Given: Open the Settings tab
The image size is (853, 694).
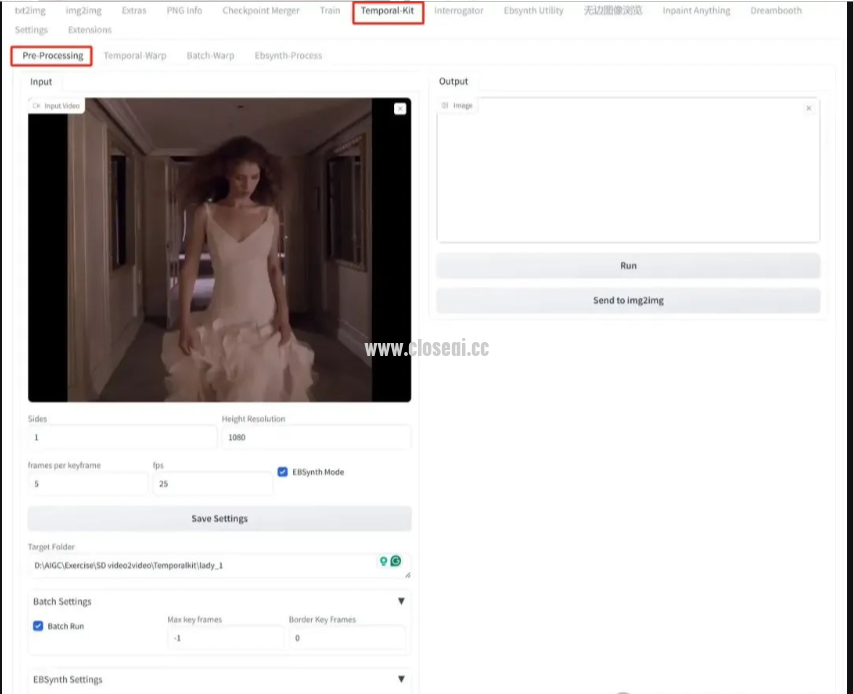Looking at the screenshot, I should pos(31,30).
